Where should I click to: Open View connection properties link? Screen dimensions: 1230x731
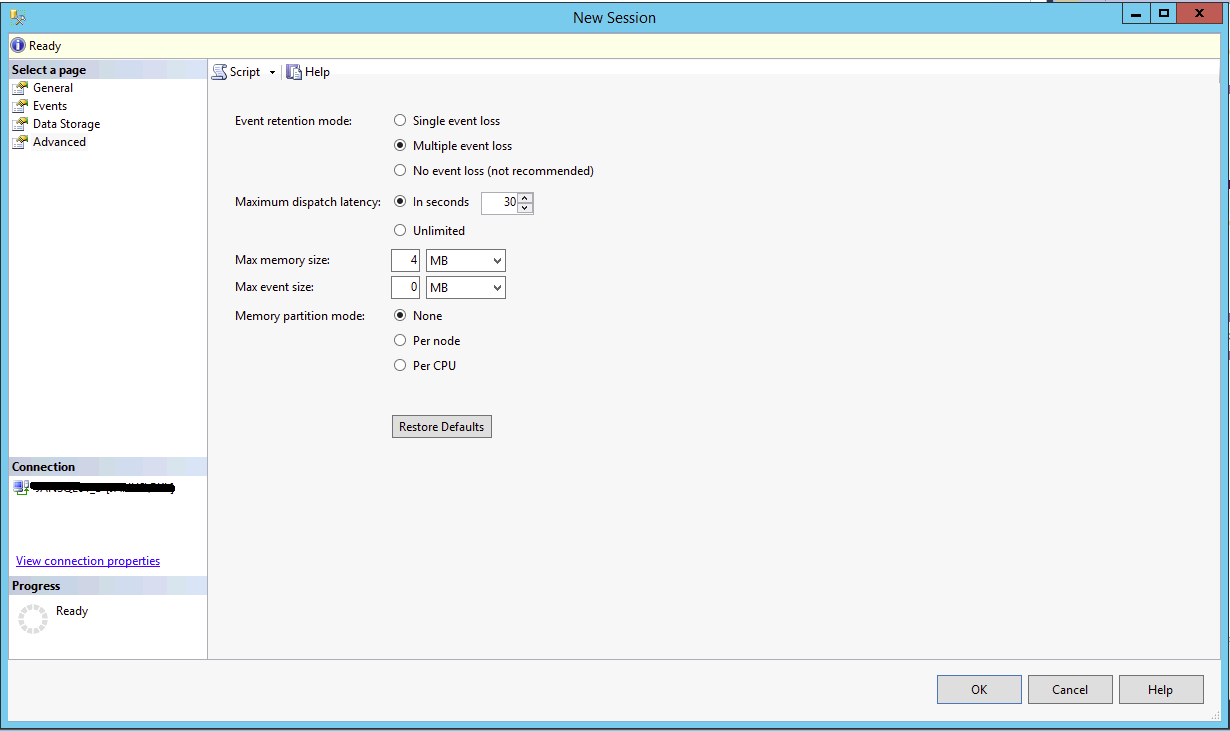(88, 561)
